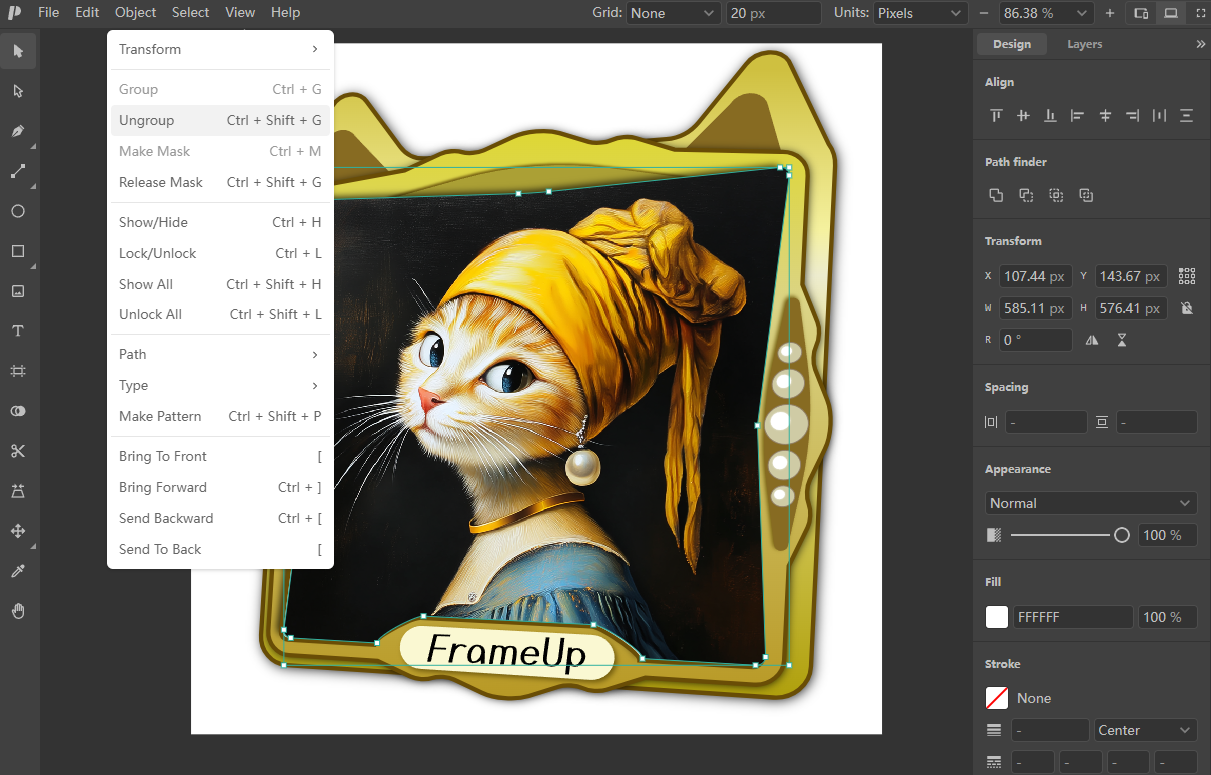Click the rotation angle input field

(x=1035, y=340)
